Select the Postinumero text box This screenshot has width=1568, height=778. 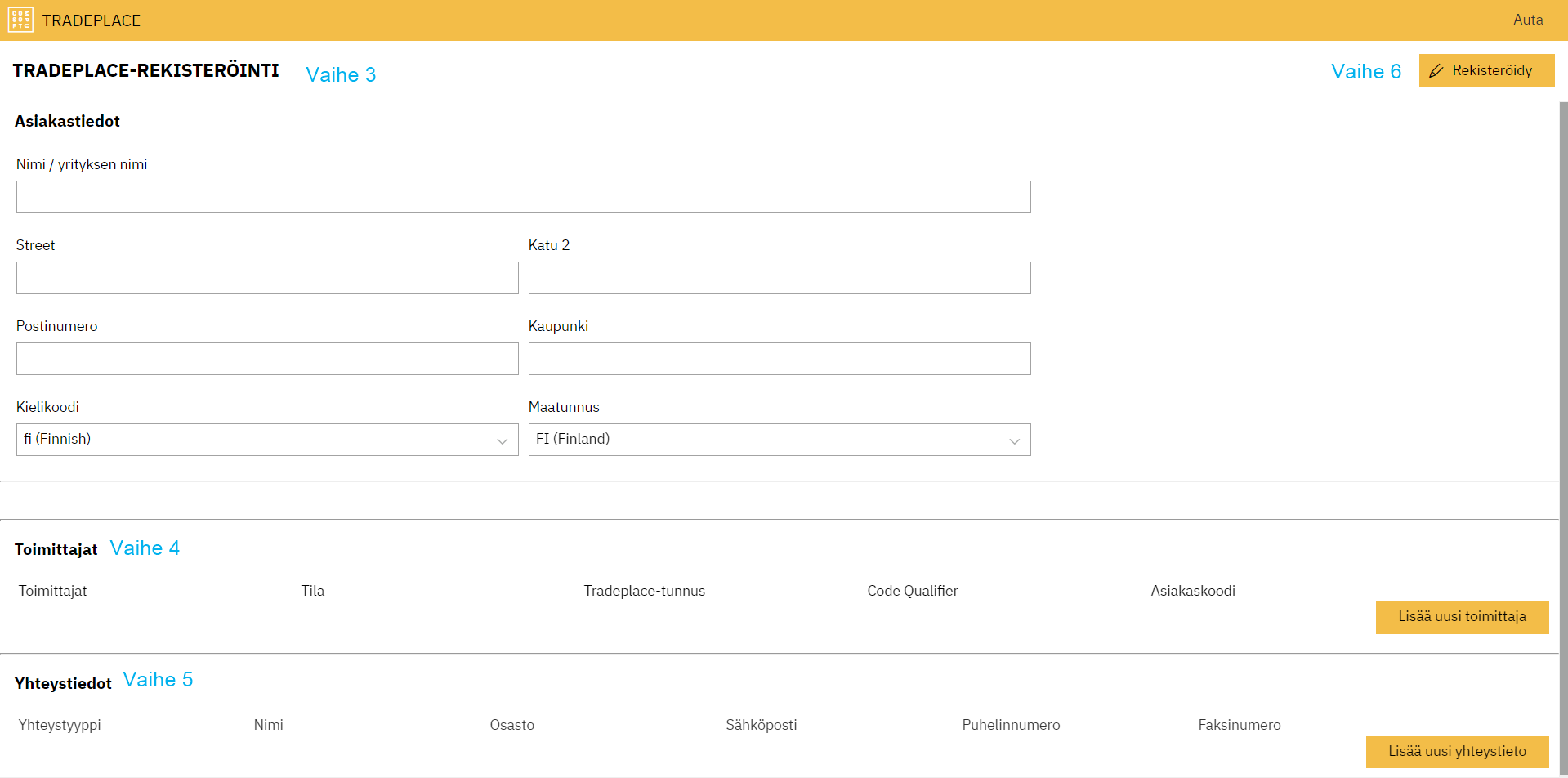click(x=267, y=359)
